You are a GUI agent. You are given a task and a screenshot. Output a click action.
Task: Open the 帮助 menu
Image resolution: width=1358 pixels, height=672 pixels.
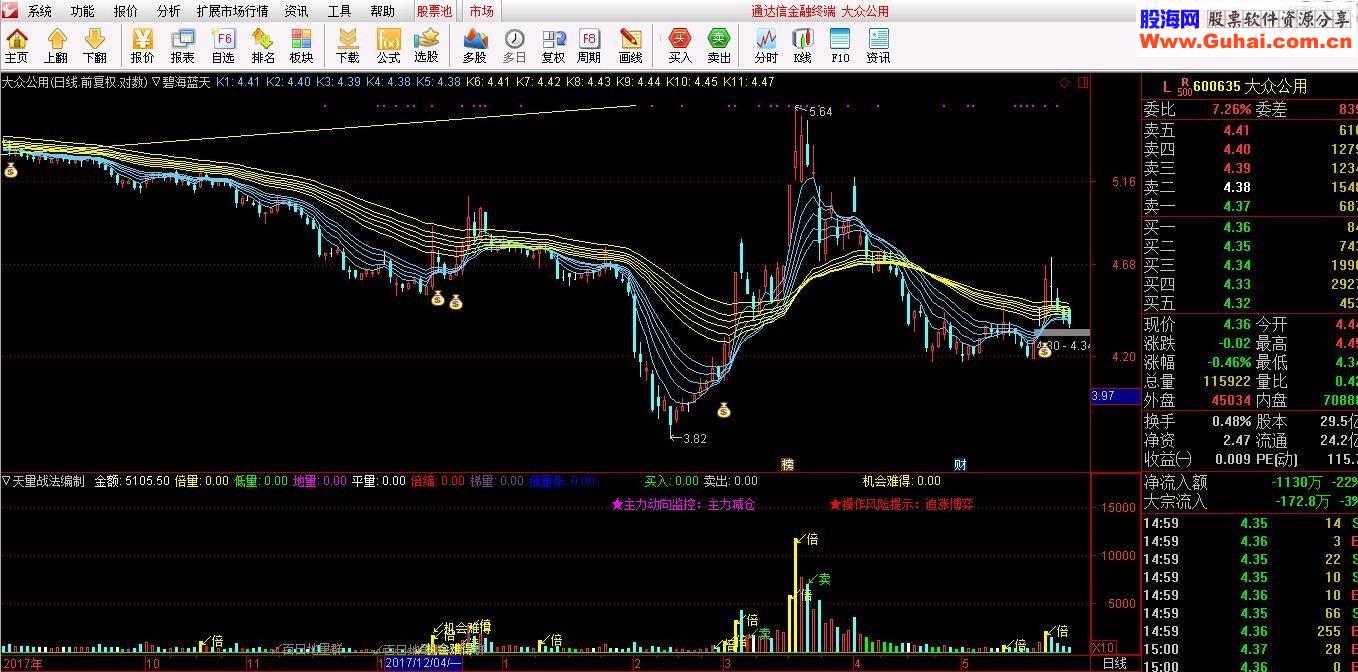click(x=382, y=11)
